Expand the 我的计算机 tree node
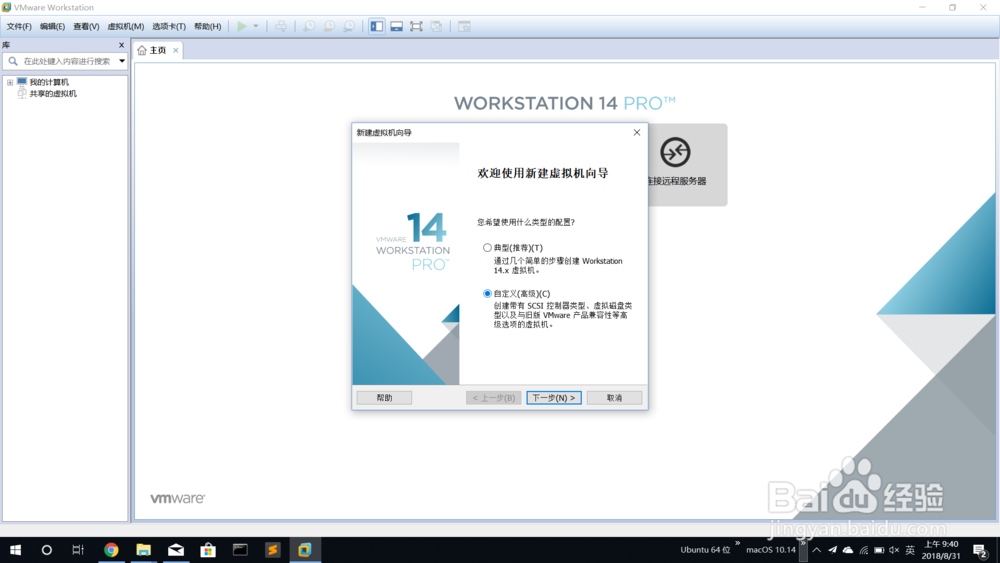Image resolution: width=1000 pixels, height=563 pixels. click(10, 82)
